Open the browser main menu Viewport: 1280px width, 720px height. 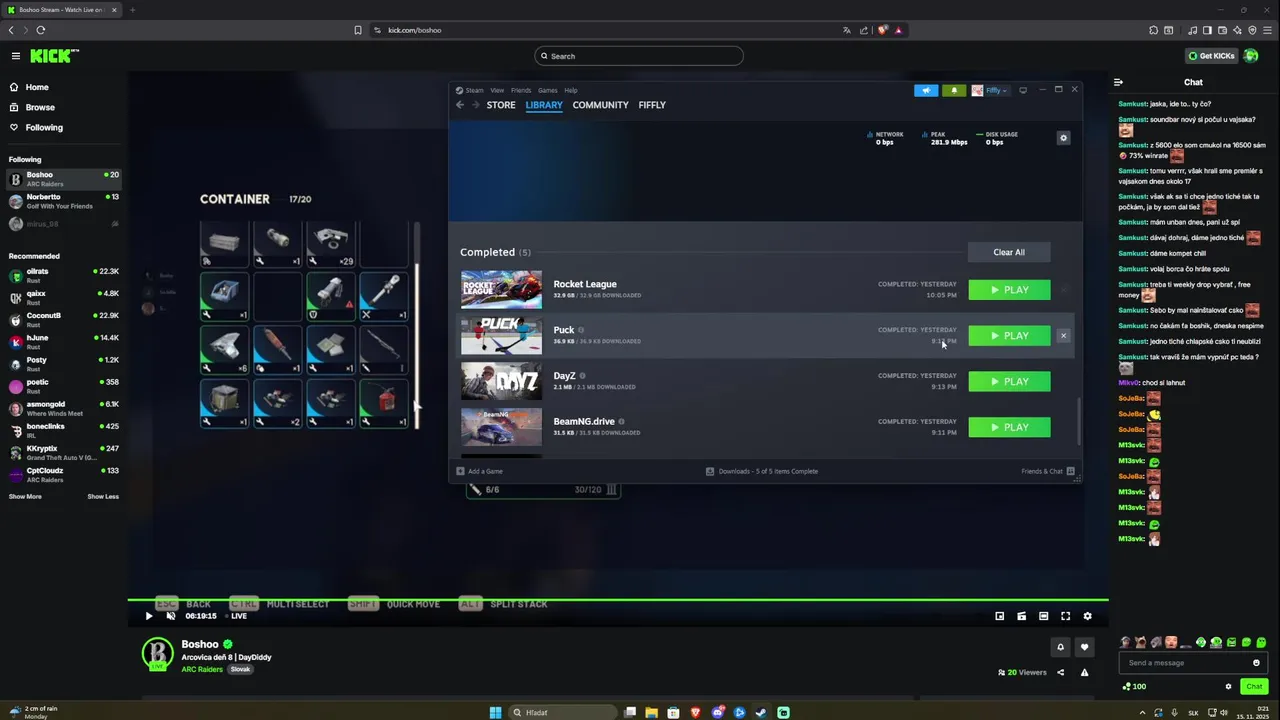click(x=1267, y=30)
